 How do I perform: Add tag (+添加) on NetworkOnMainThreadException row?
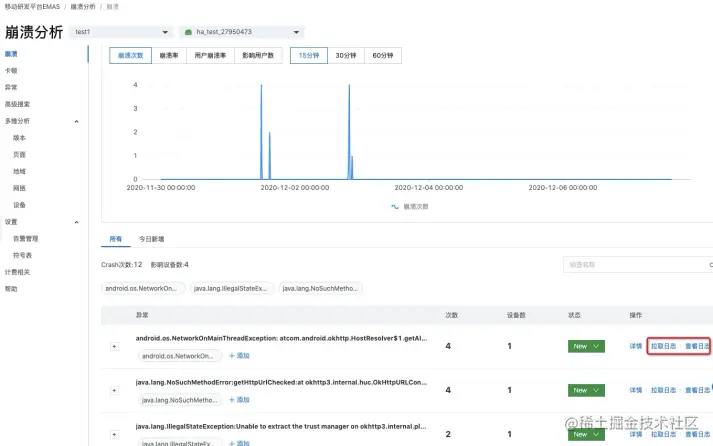239,356
